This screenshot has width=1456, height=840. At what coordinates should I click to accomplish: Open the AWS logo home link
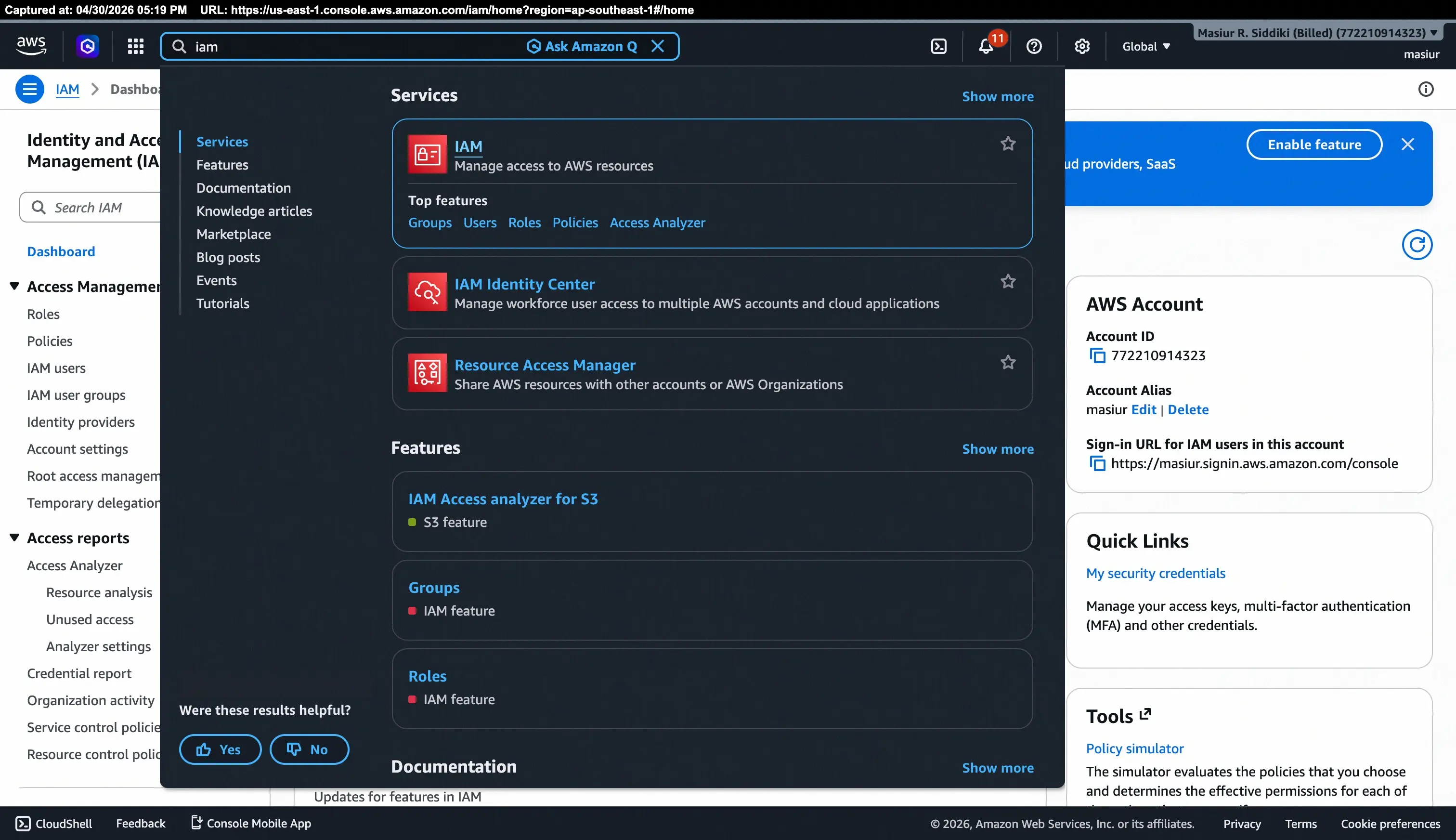(31, 46)
